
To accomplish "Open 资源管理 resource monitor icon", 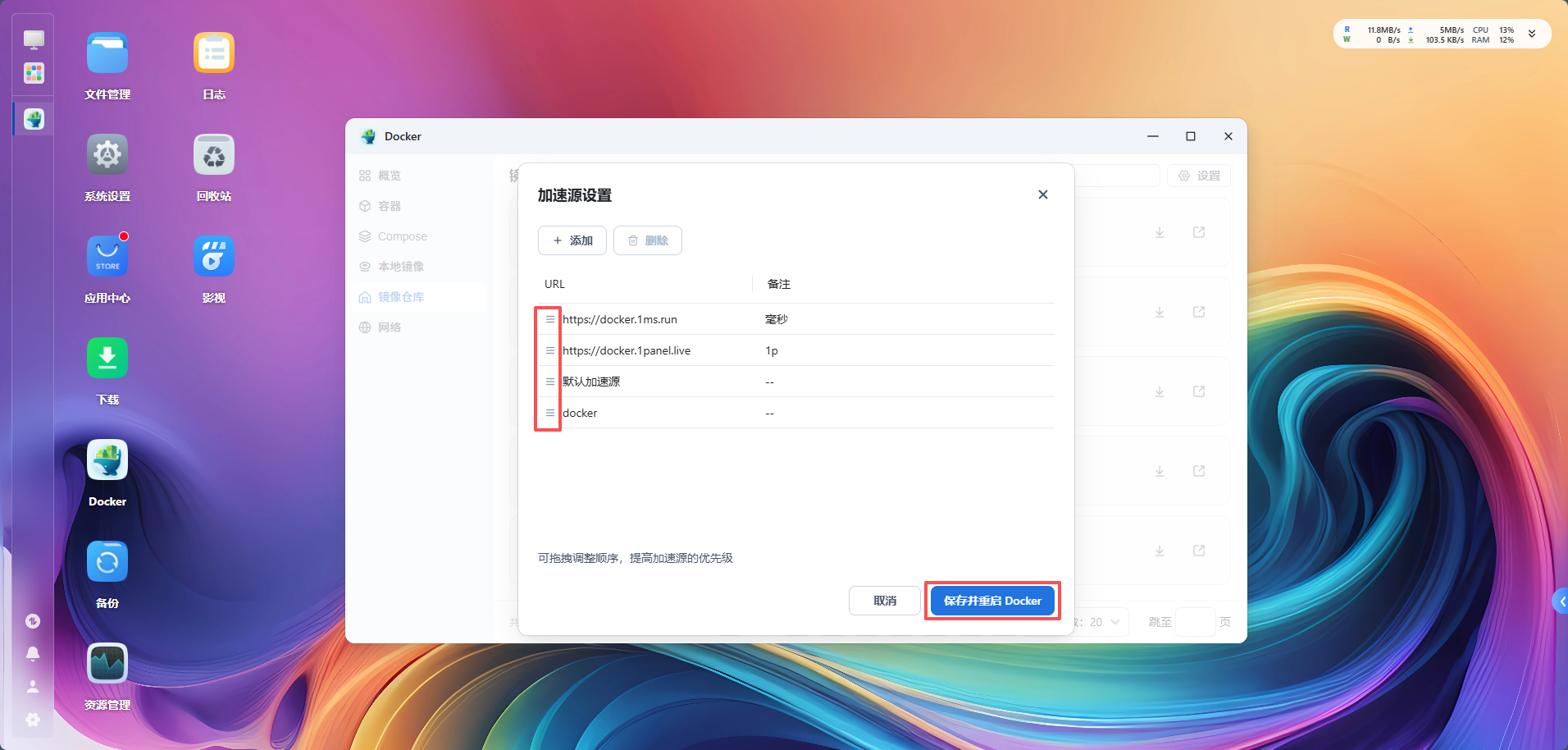I will click(x=107, y=664).
